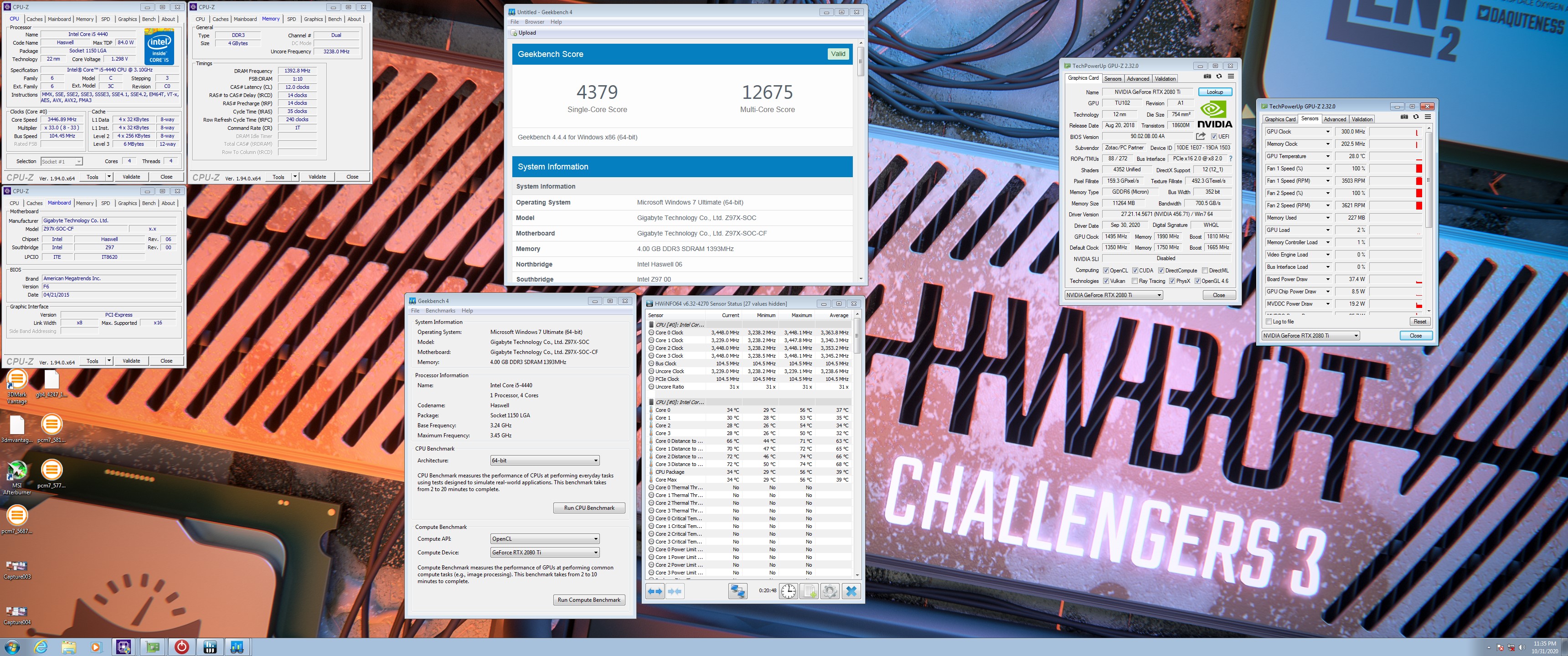Viewport: 1568px width, 656px height.
Task: Toggle OpenCL computing checkbox
Action: (x=1106, y=270)
